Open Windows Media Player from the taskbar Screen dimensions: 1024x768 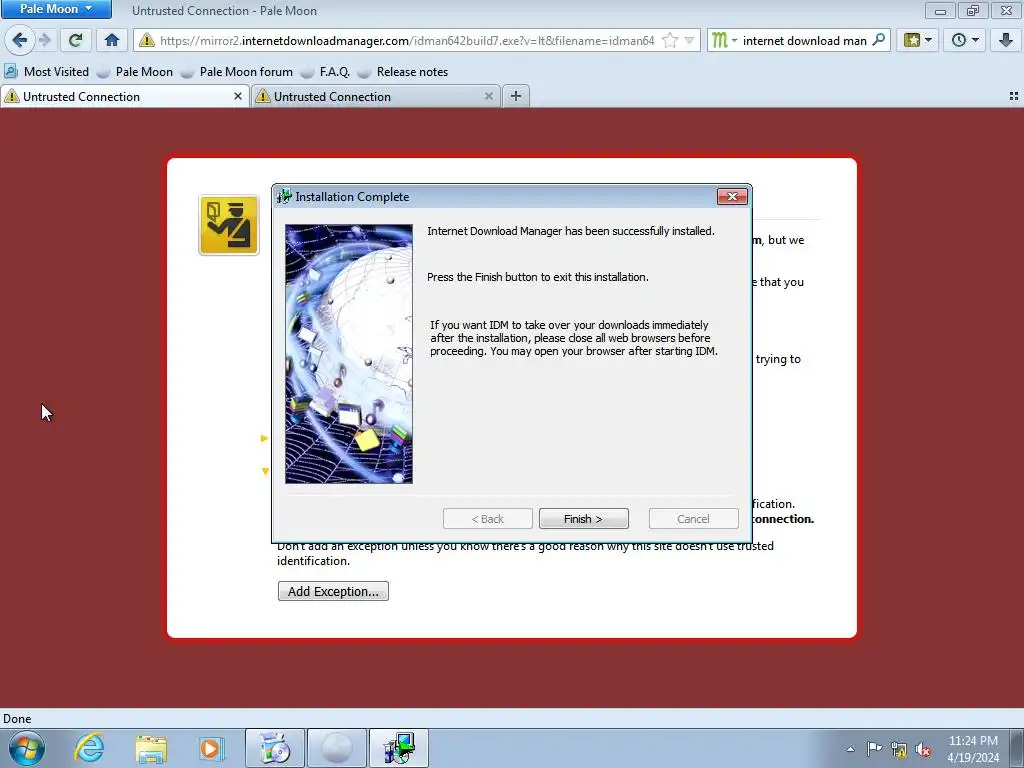tap(212, 748)
